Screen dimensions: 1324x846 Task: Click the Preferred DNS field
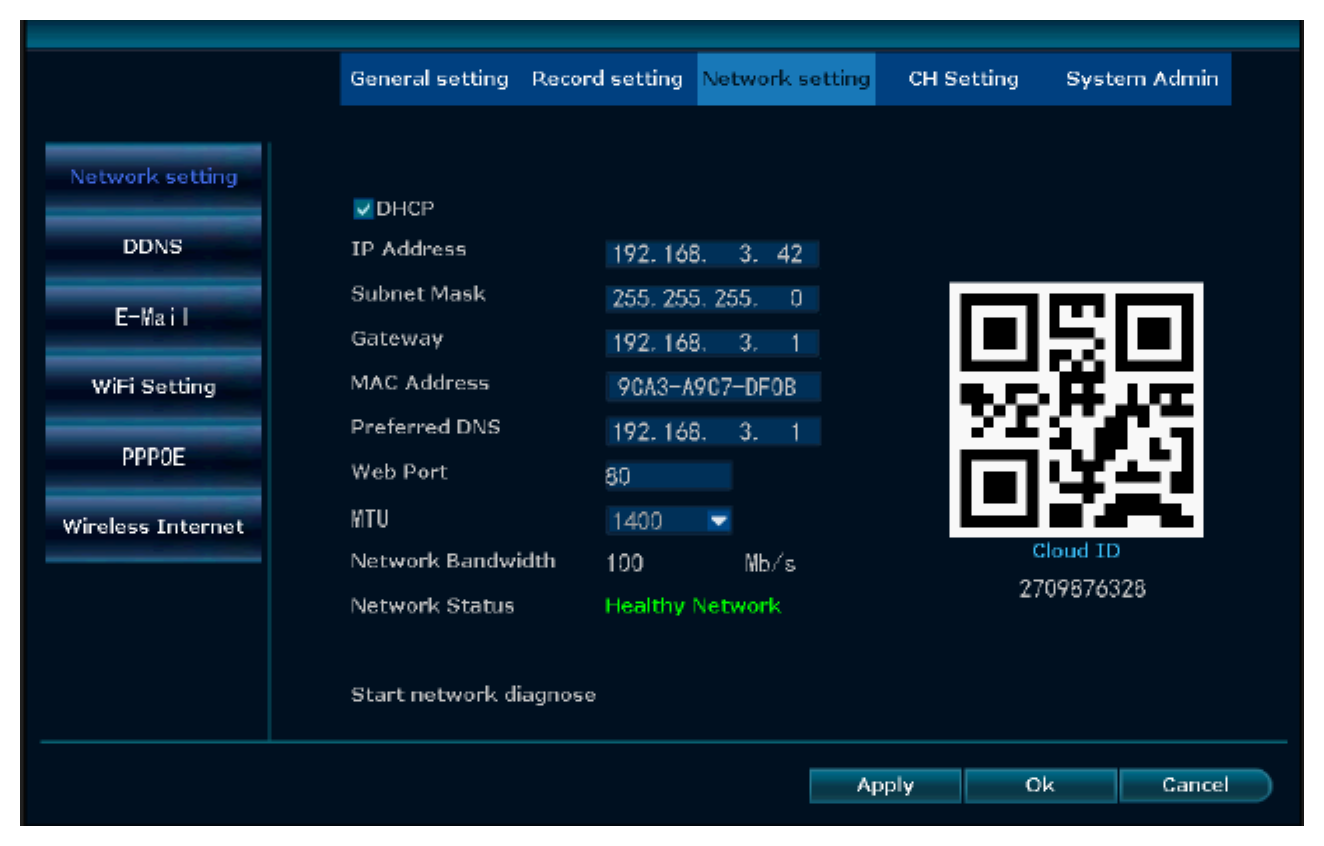click(712, 432)
